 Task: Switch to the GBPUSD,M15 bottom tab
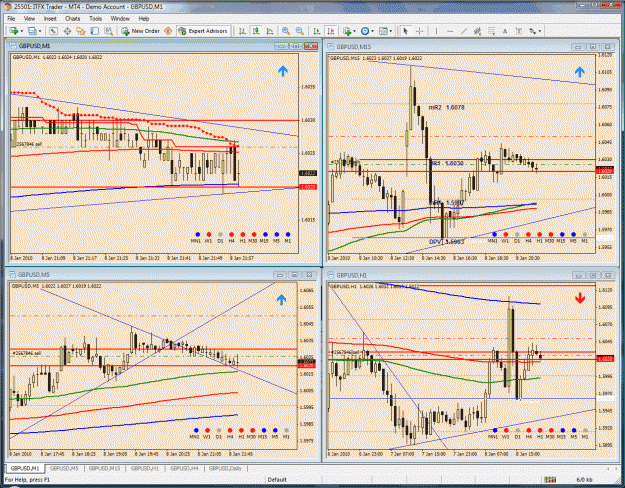(x=104, y=468)
